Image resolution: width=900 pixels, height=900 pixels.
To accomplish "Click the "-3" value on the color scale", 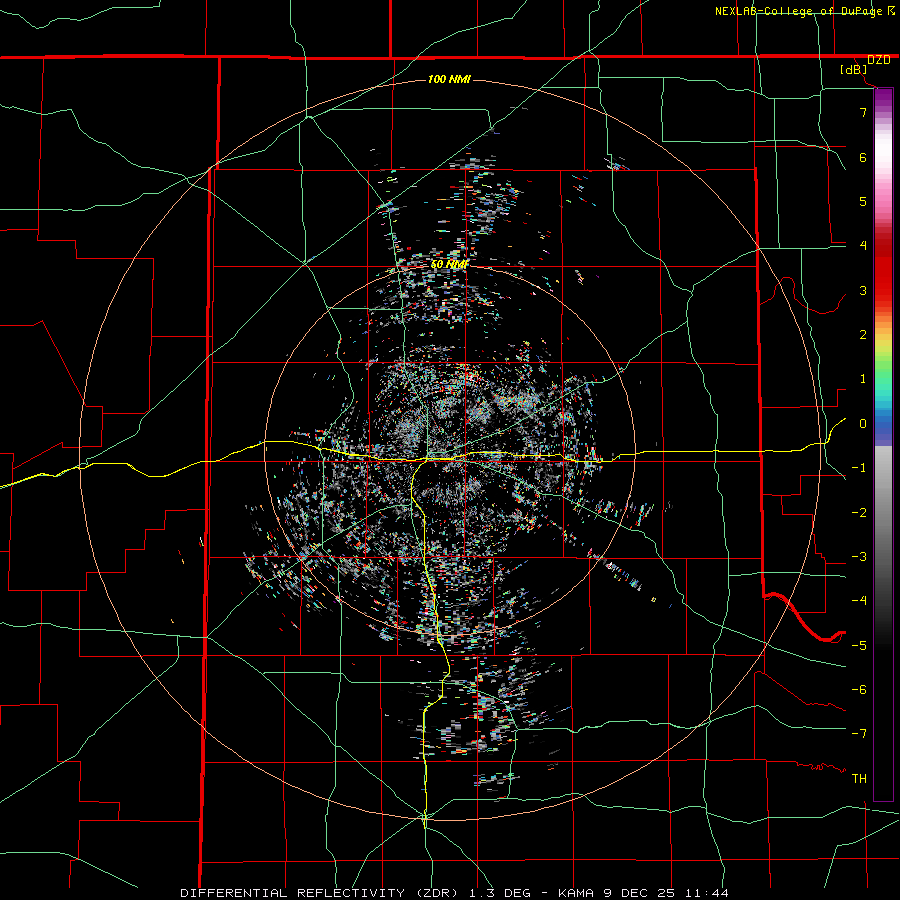I will [x=859, y=557].
